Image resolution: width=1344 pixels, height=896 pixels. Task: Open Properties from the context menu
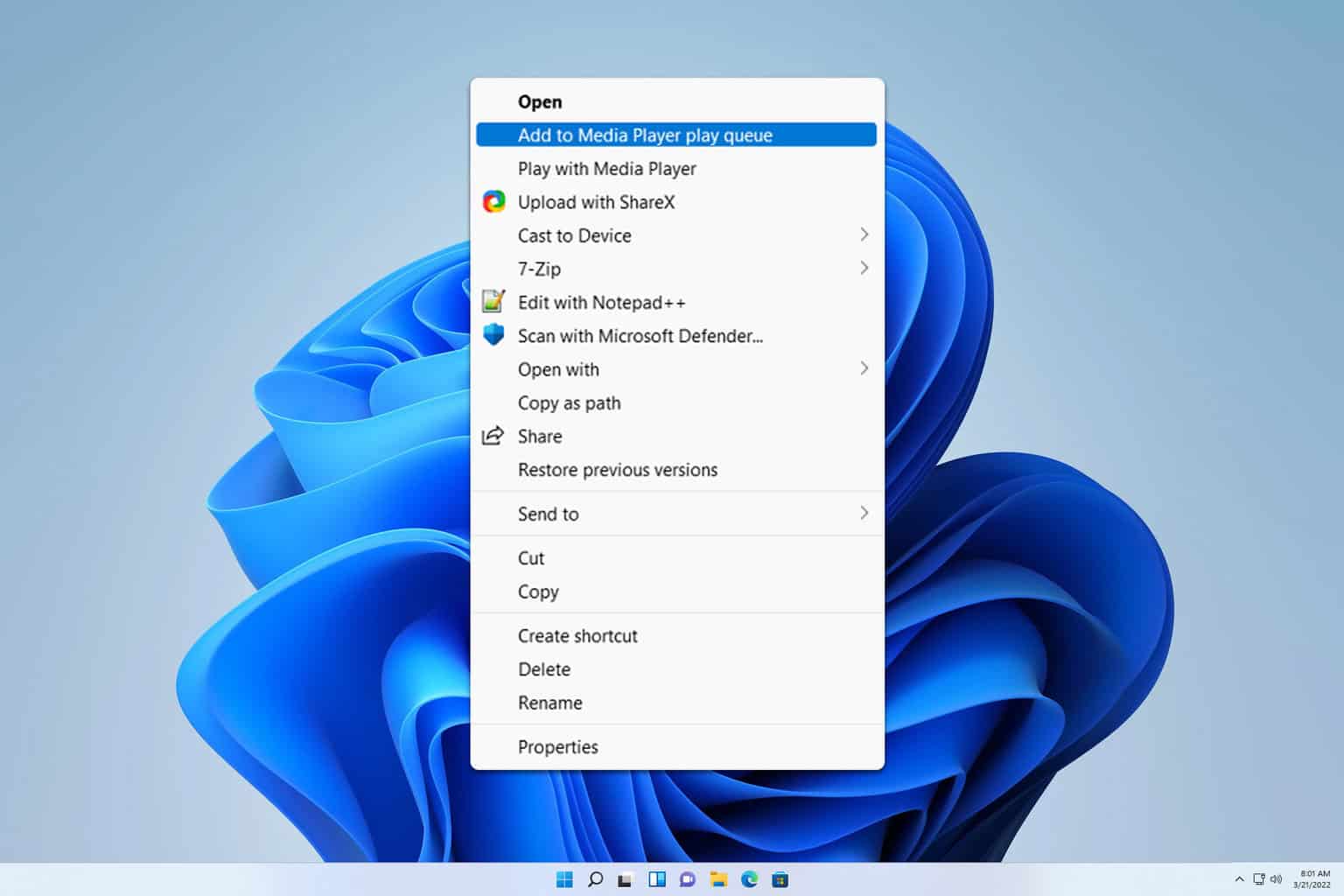click(676, 746)
